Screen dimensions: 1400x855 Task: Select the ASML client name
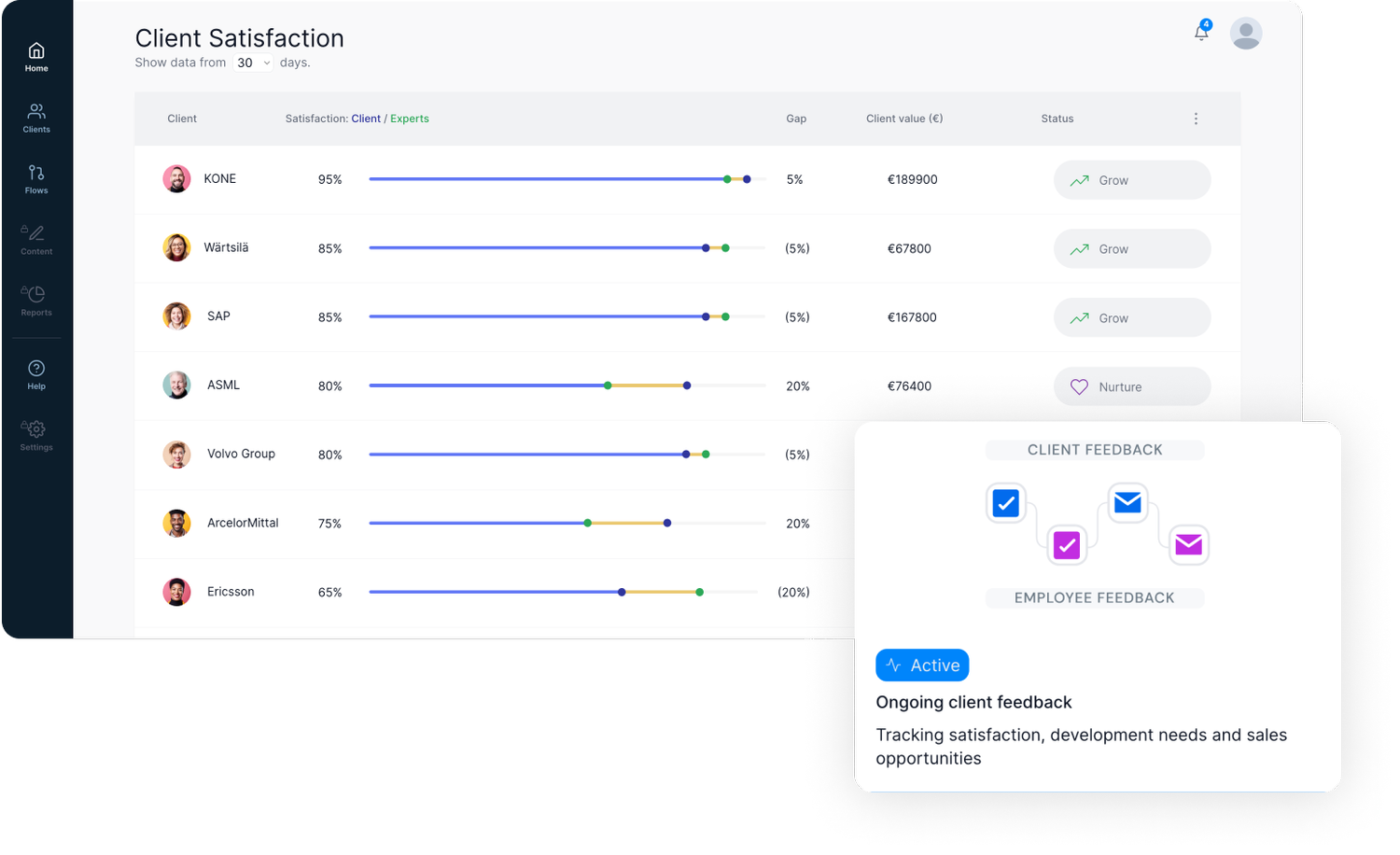223,385
